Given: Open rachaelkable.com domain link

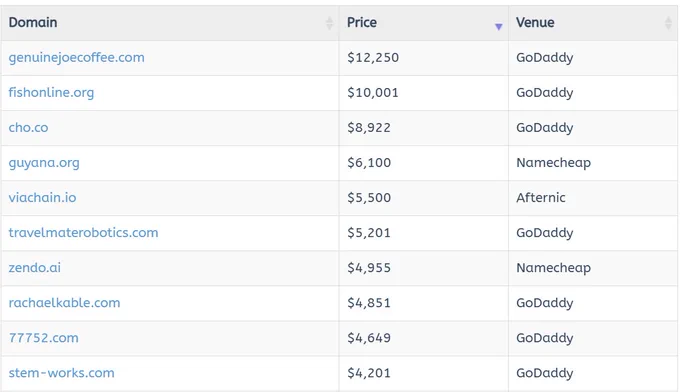Looking at the screenshot, I should tap(64, 303).
